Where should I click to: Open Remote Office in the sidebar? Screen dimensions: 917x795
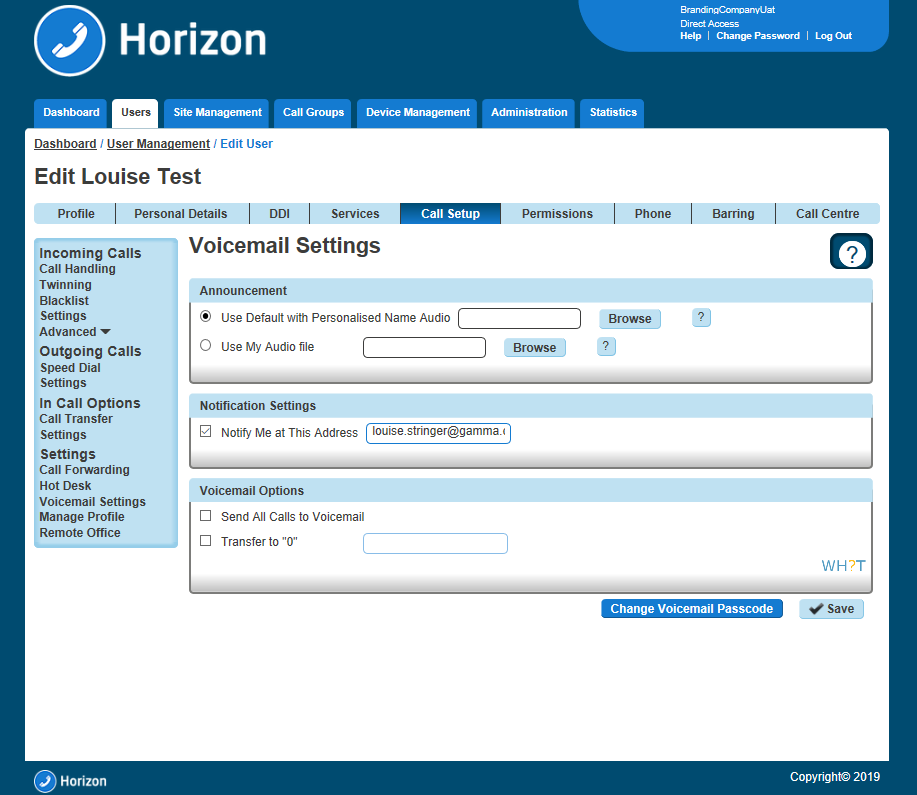pyautogui.click(x=80, y=533)
